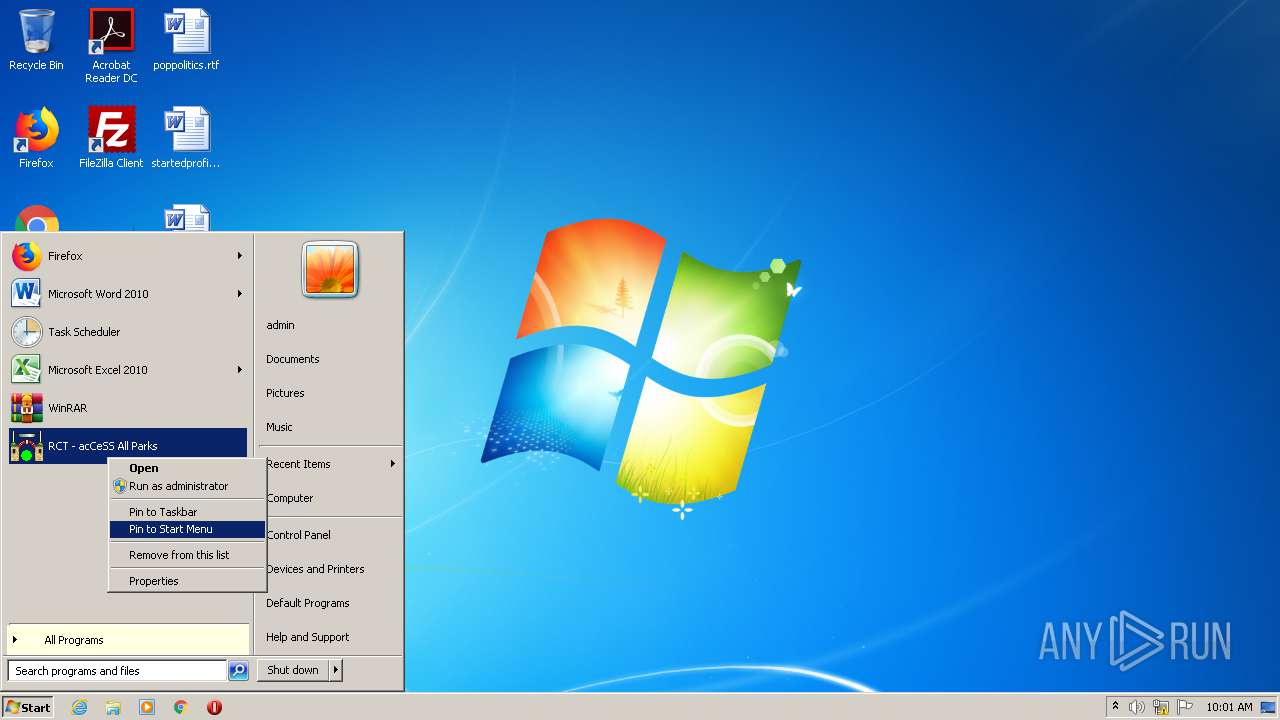Image resolution: width=1280 pixels, height=720 pixels.
Task: Open the Recycle Bin desktop icon
Action: (36, 40)
